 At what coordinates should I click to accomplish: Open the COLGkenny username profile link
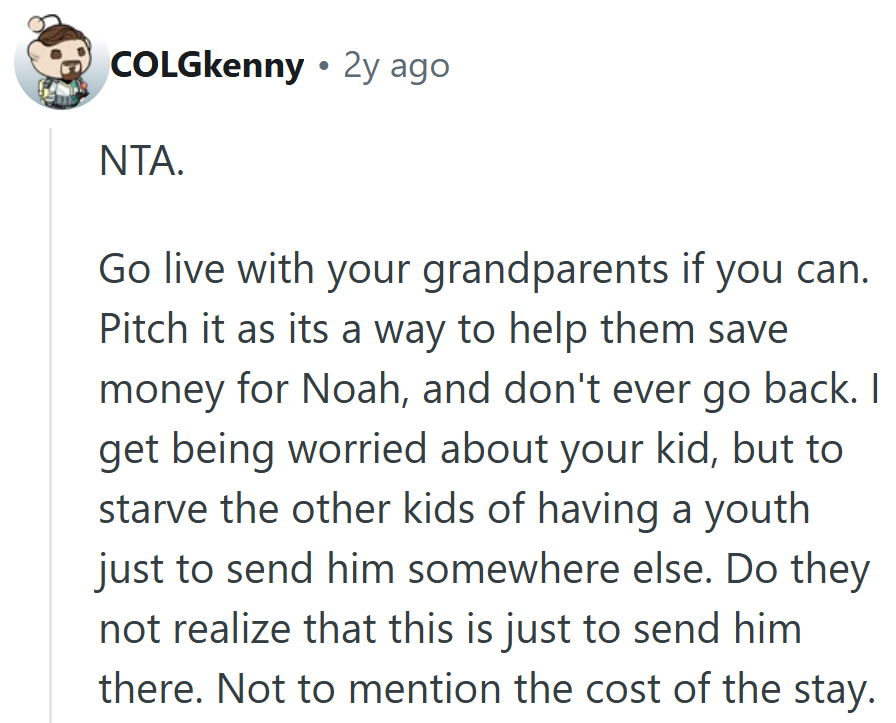point(208,66)
